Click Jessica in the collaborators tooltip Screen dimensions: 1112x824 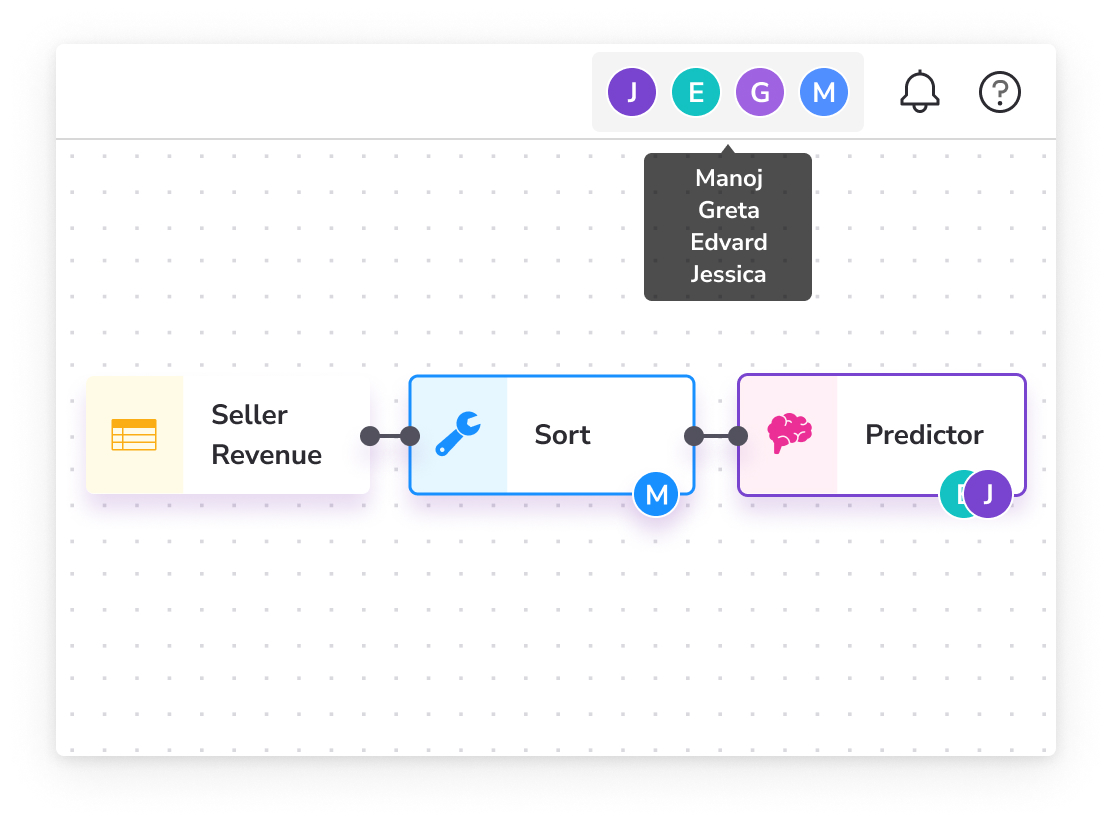point(728,274)
